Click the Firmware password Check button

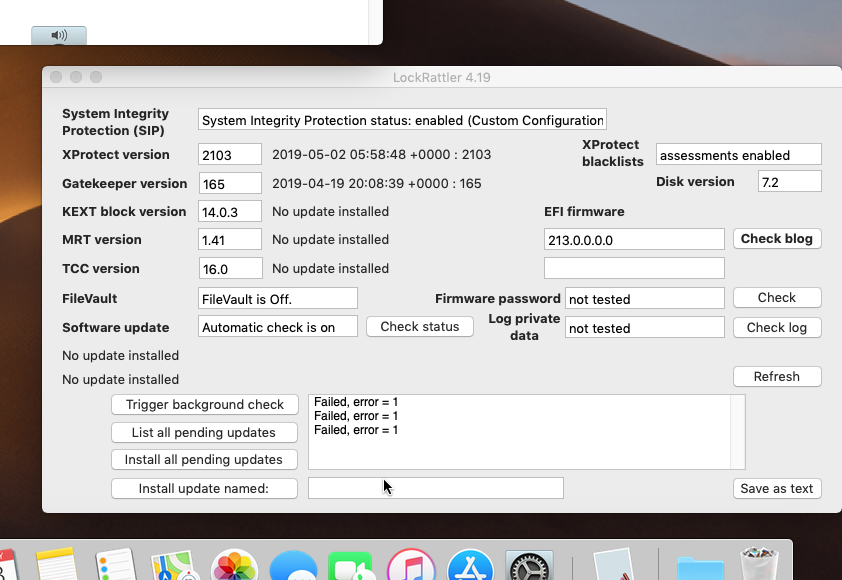coord(777,298)
